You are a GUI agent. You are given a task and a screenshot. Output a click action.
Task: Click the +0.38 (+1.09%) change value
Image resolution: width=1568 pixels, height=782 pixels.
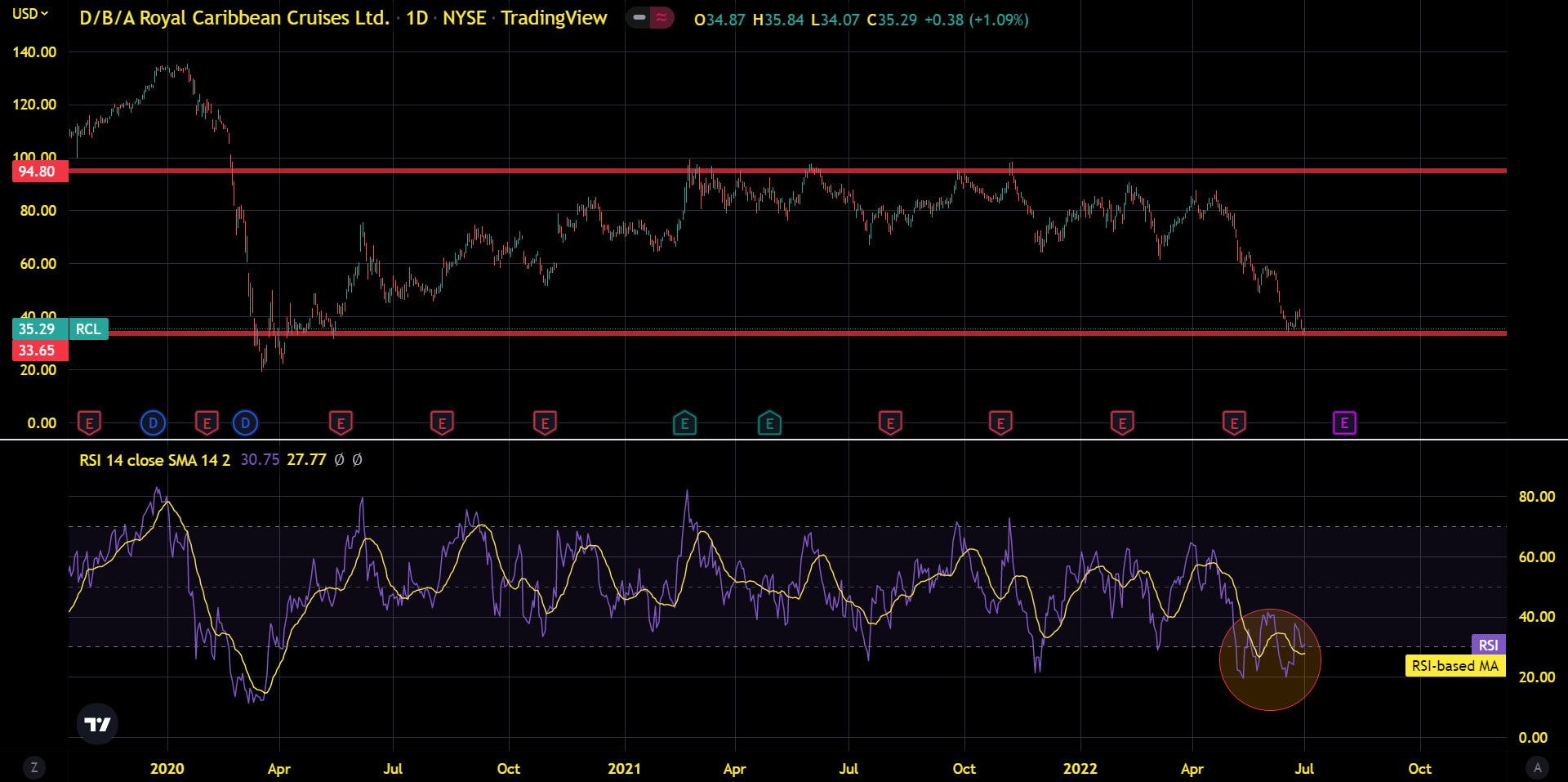tap(976, 20)
